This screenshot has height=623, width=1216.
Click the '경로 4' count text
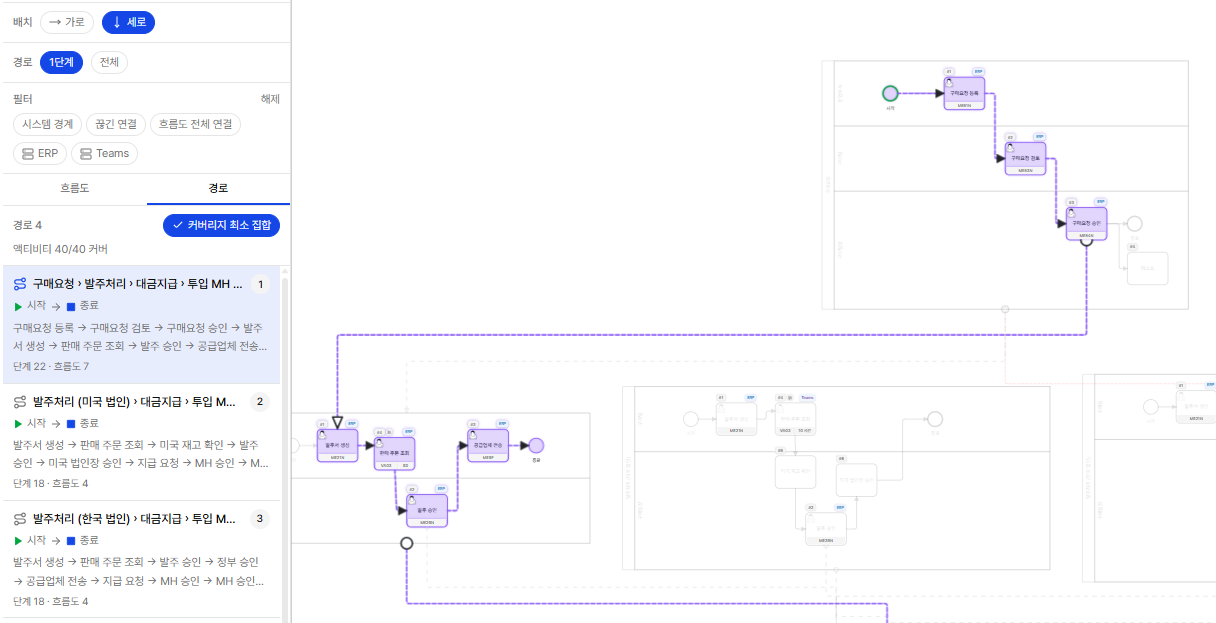click(x=28, y=225)
